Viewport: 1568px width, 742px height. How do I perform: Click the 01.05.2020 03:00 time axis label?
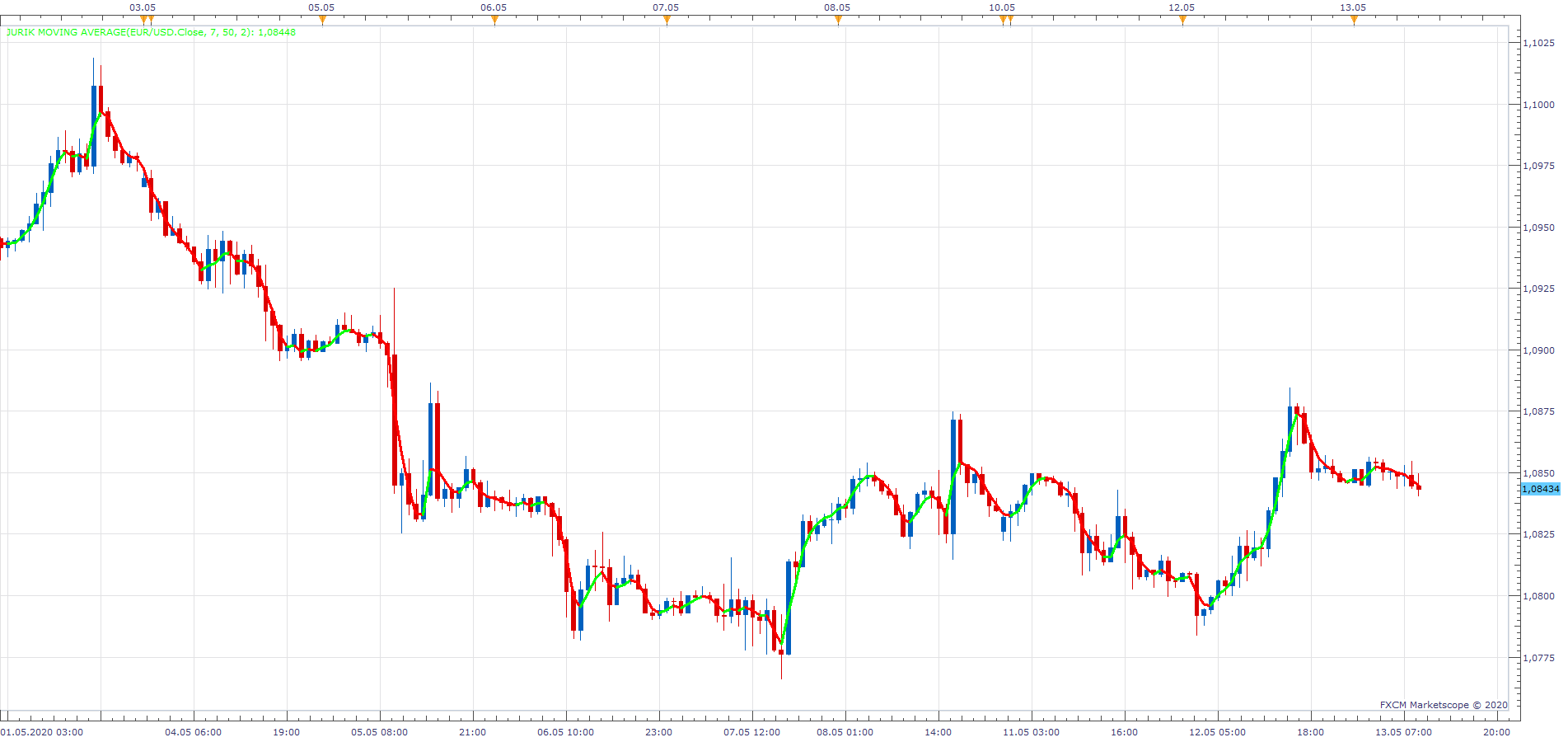coord(42,732)
